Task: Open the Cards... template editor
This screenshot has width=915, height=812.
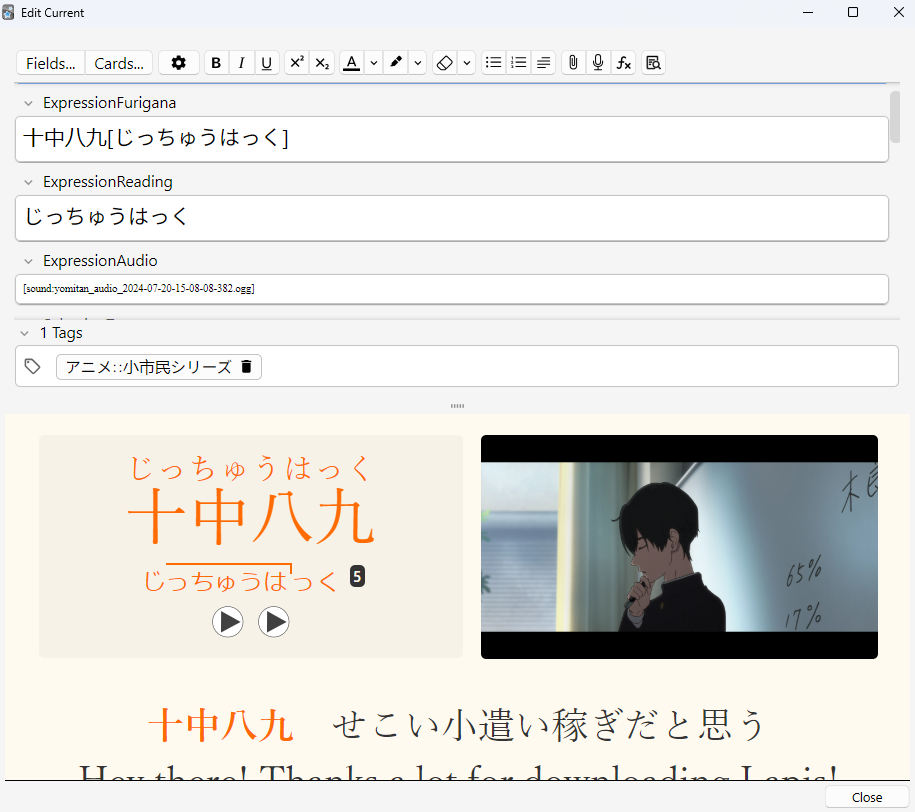Action: tap(119, 63)
